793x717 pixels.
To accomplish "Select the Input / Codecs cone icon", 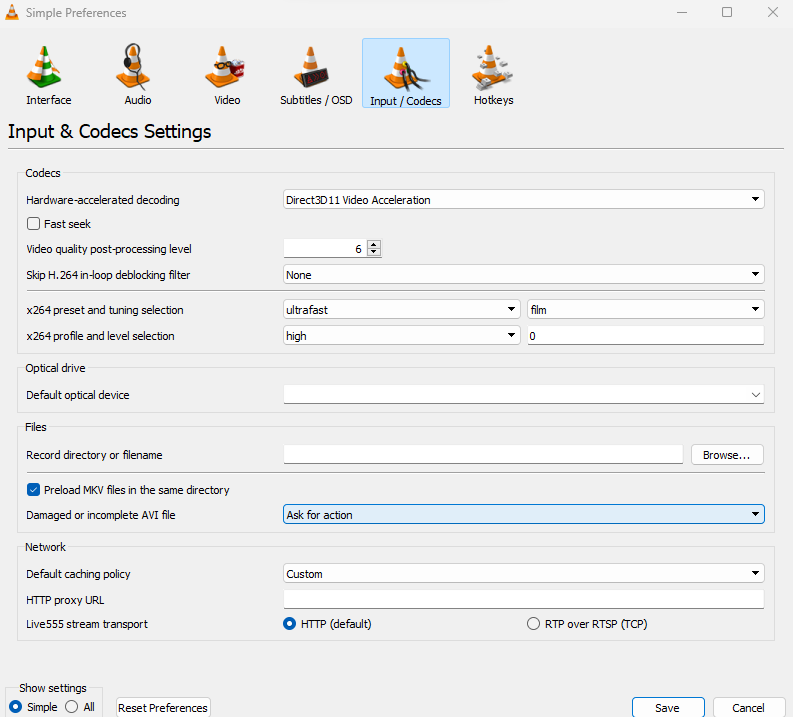I will (x=406, y=69).
